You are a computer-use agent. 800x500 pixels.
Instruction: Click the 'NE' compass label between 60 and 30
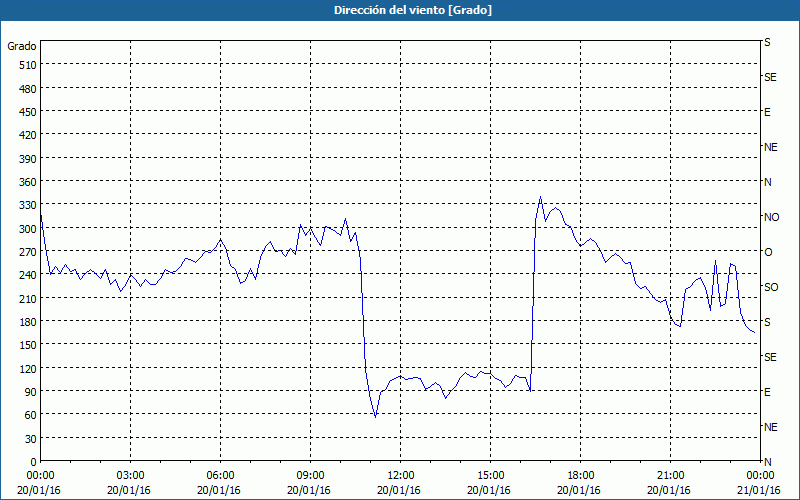pyautogui.click(x=771, y=427)
